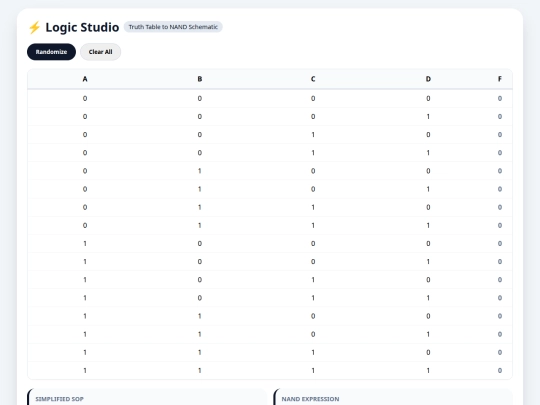
Task: Toggle F output for row 1 0 0 1
Action: coord(499,262)
